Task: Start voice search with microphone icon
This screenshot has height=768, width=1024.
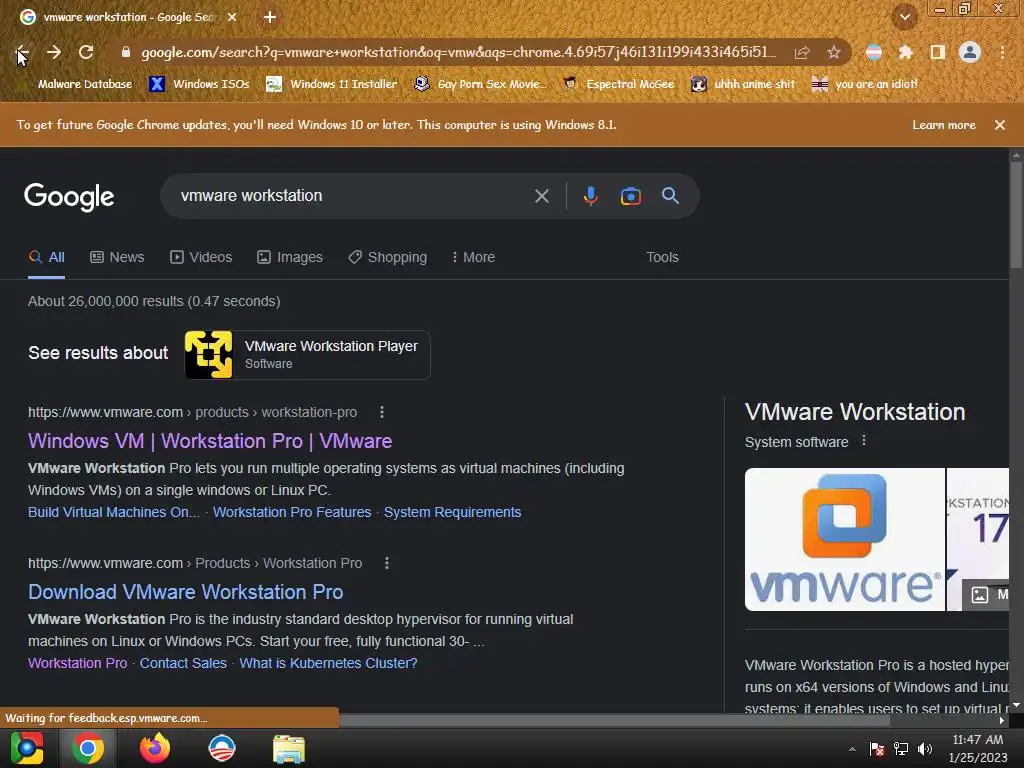Action: [590, 196]
